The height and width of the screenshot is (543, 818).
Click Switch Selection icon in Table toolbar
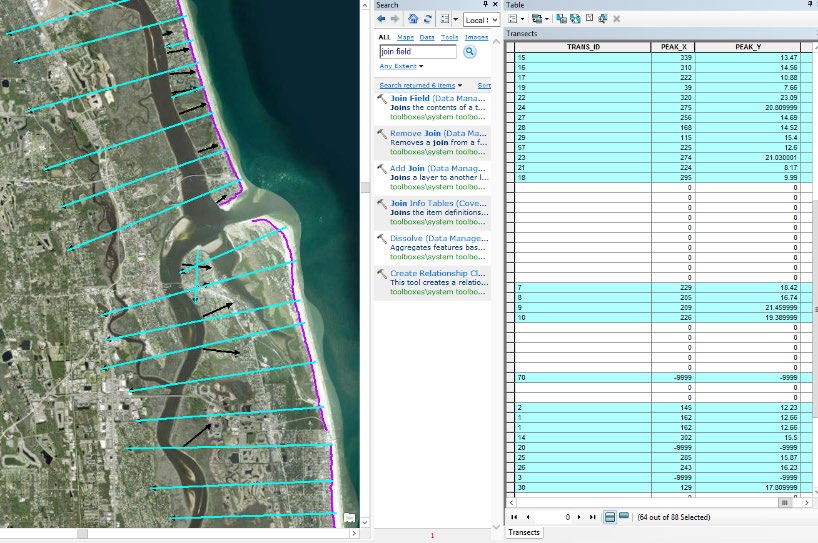click(x=575, y=19)
